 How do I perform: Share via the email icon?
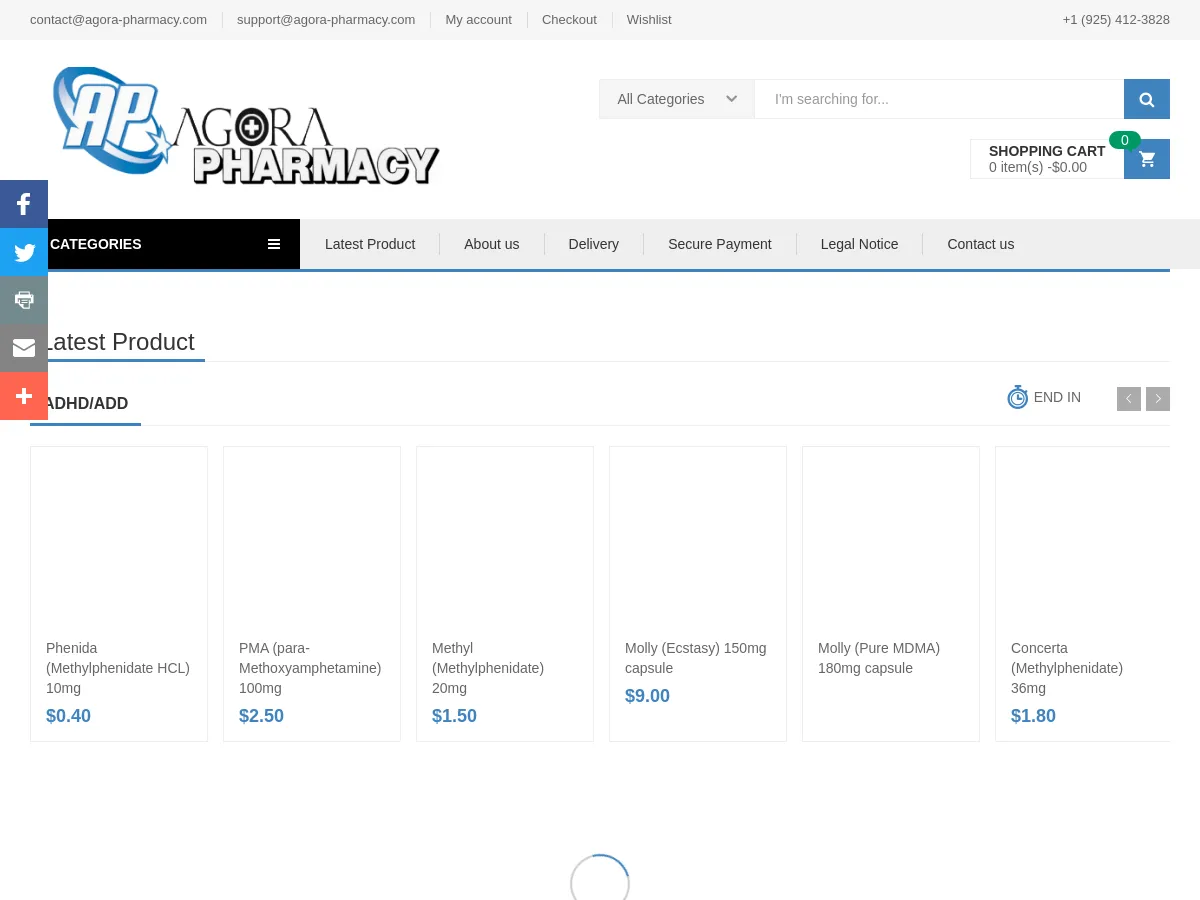pos(23,348)
